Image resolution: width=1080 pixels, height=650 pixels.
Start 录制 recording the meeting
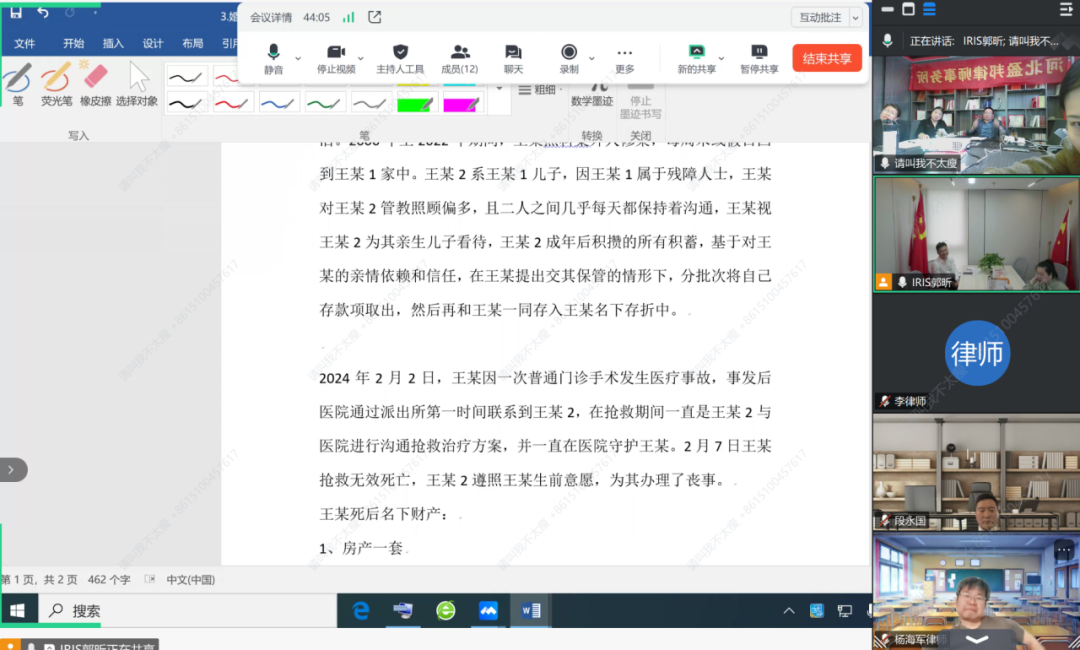(x=570, y=57)
